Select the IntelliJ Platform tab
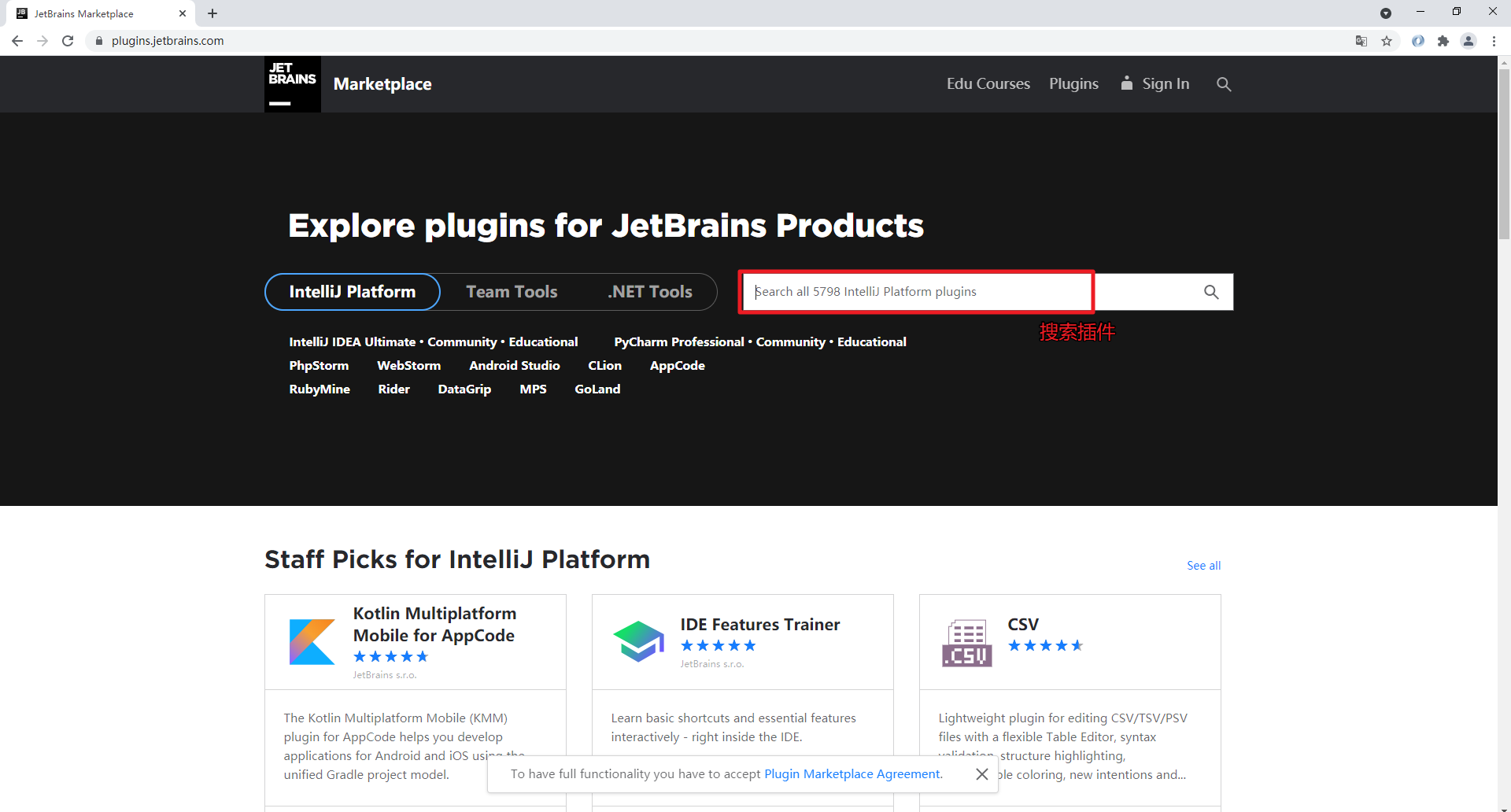The width and height of the screenshot is (1511, 812). [x=353, y=292]
